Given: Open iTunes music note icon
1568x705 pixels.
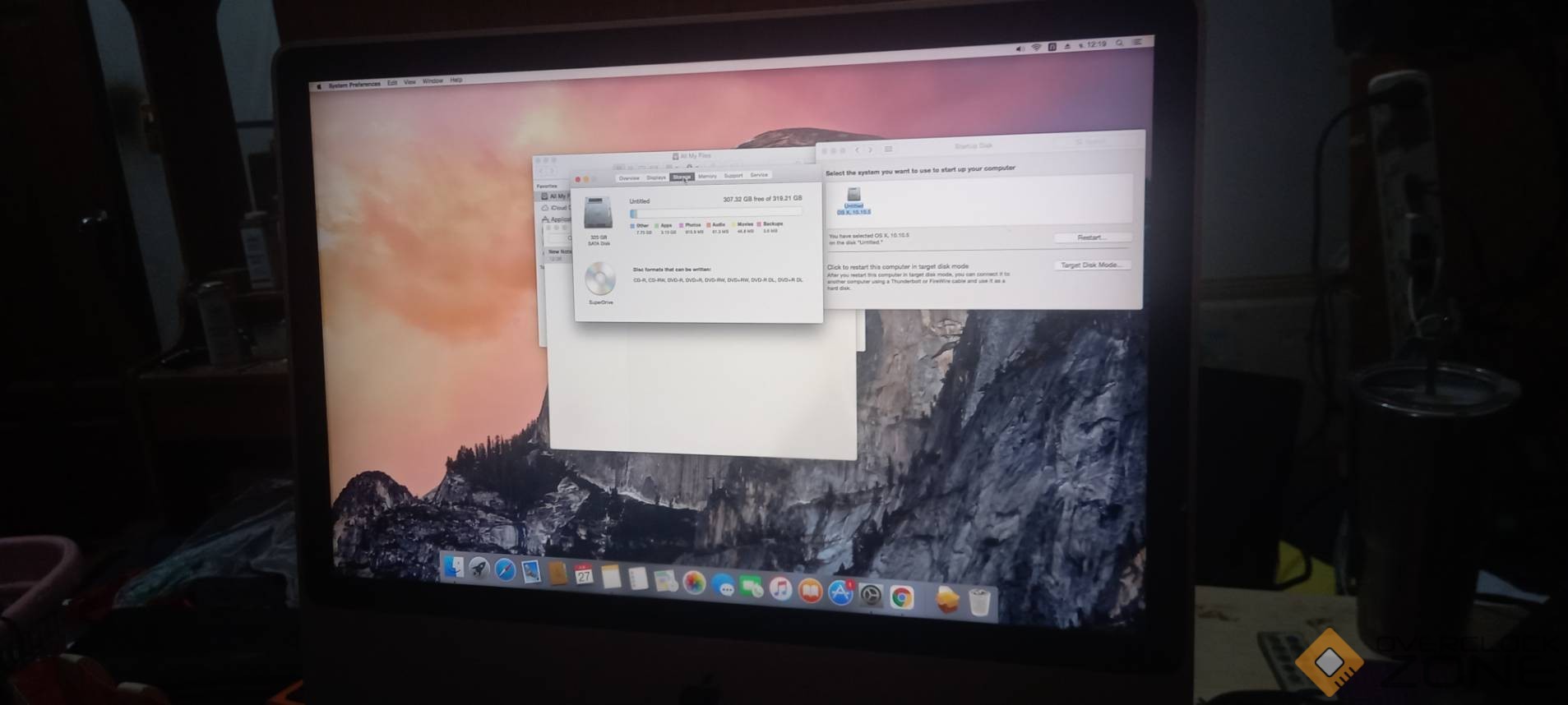Looking at the screenshot, I should (780, 588).
